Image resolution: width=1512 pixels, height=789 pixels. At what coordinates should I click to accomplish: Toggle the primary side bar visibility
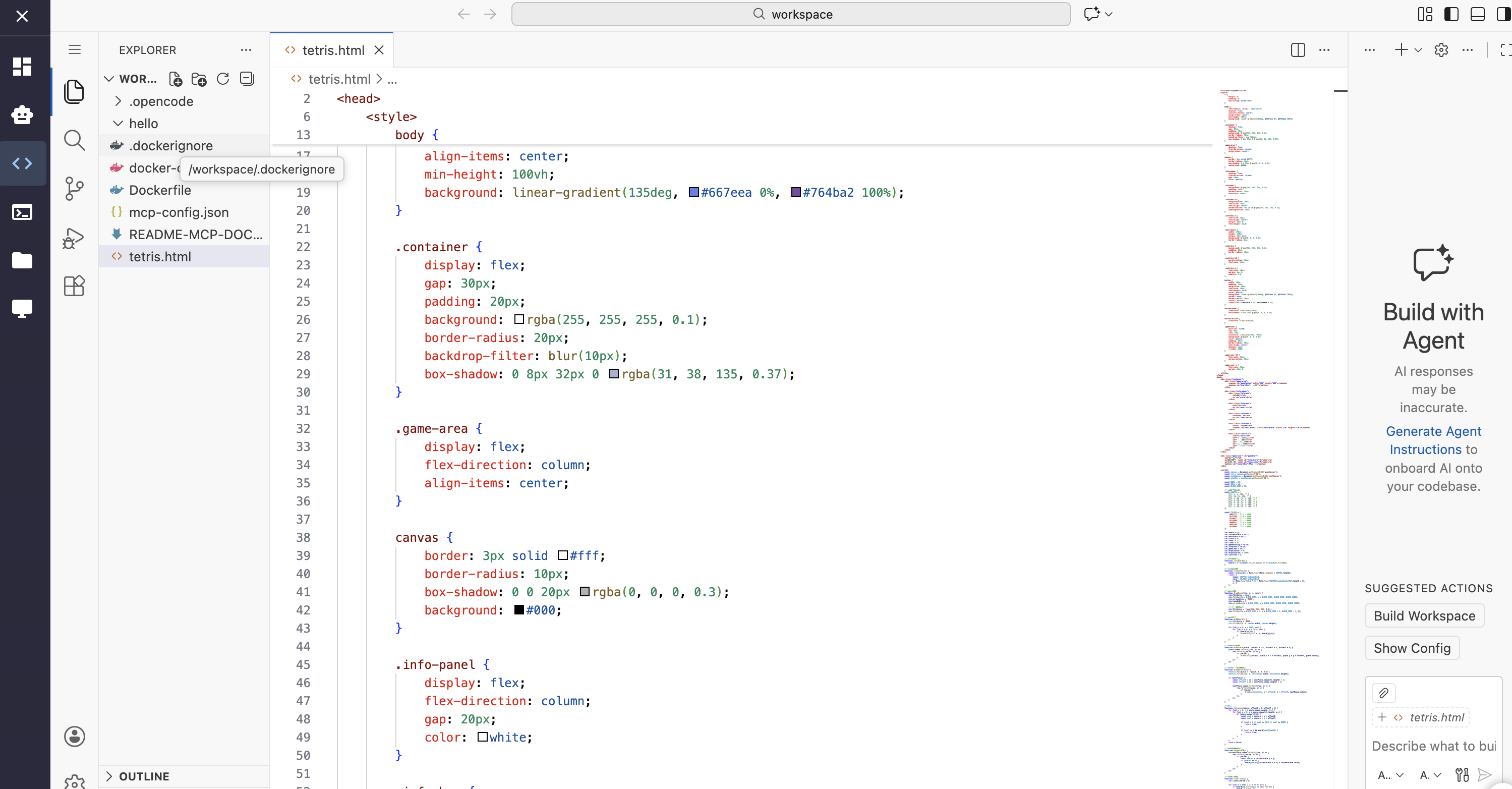click(x=1451, y=14)
